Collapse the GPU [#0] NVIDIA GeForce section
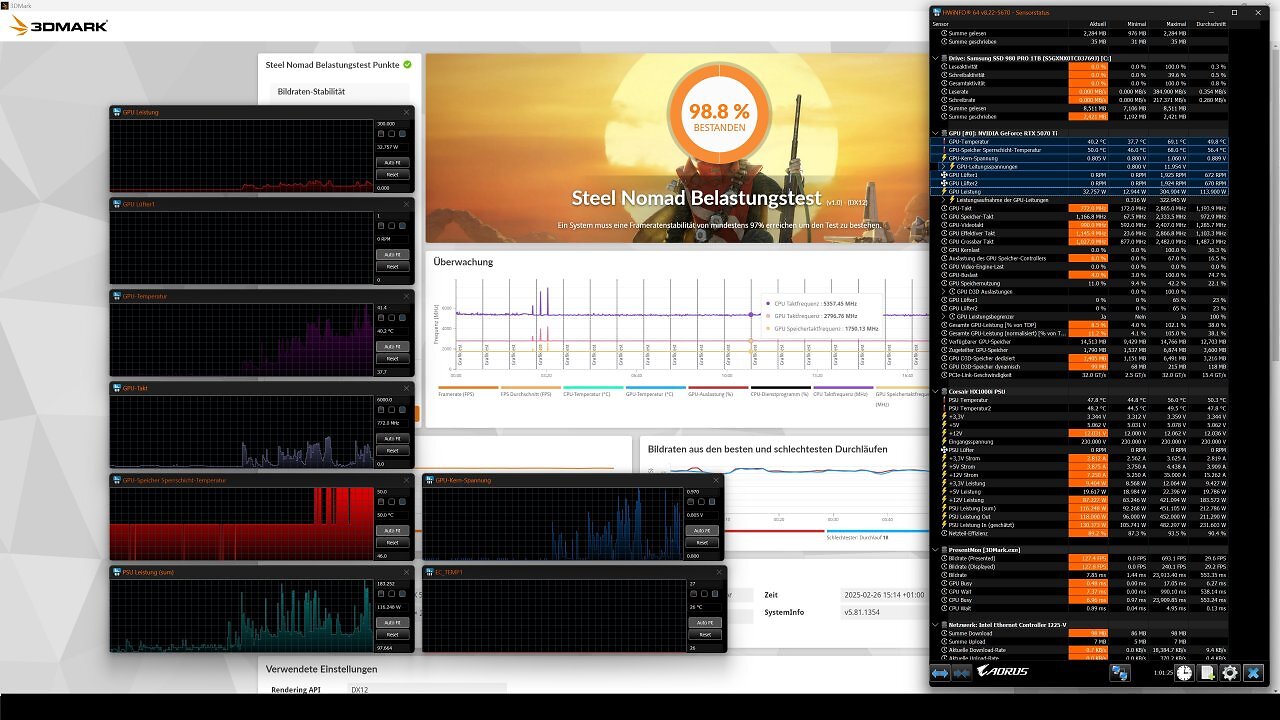The height and width of the screenshot is (720, 1280). tap(936, 132)
